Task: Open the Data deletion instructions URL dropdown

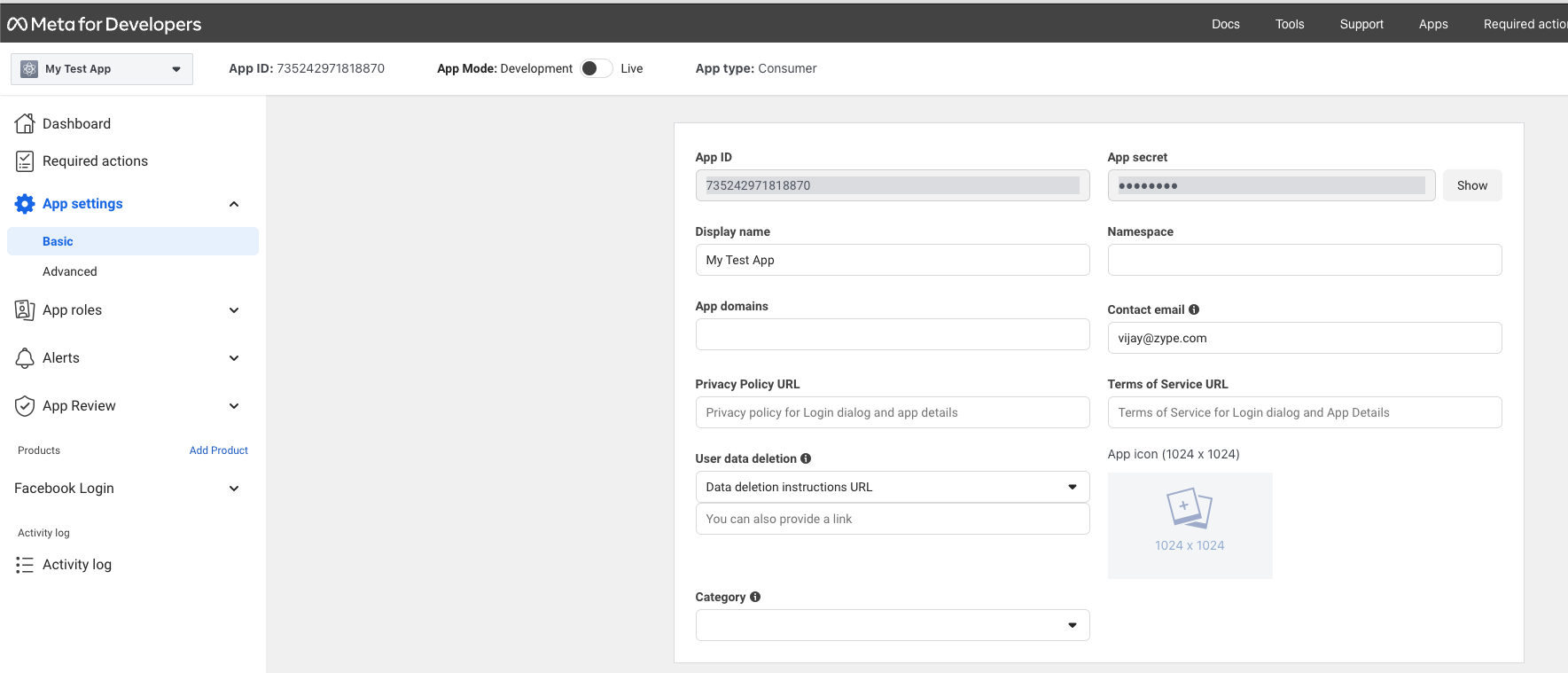Action: click(x=893, y=487)
